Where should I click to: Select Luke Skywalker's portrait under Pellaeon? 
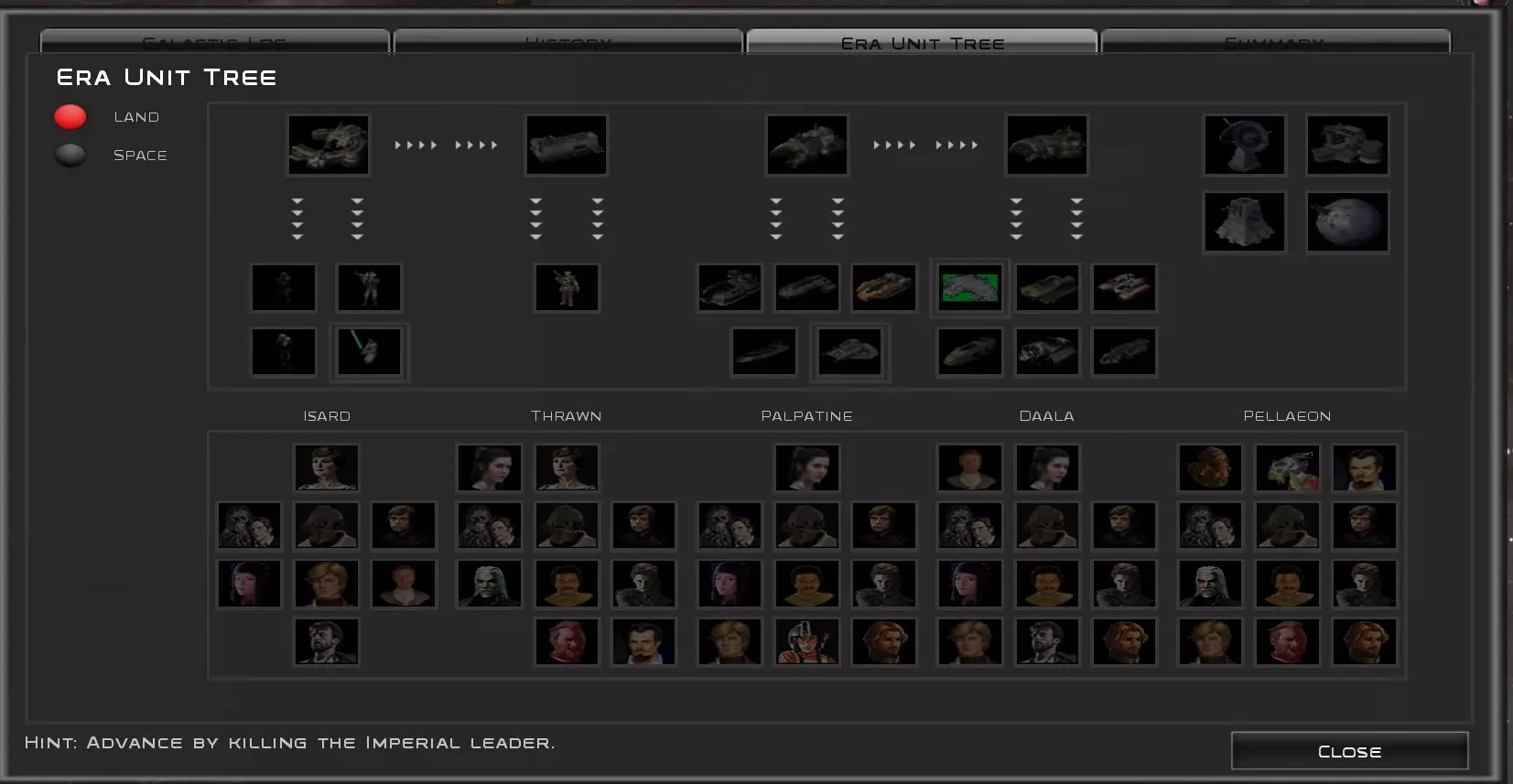(1365, 525)
